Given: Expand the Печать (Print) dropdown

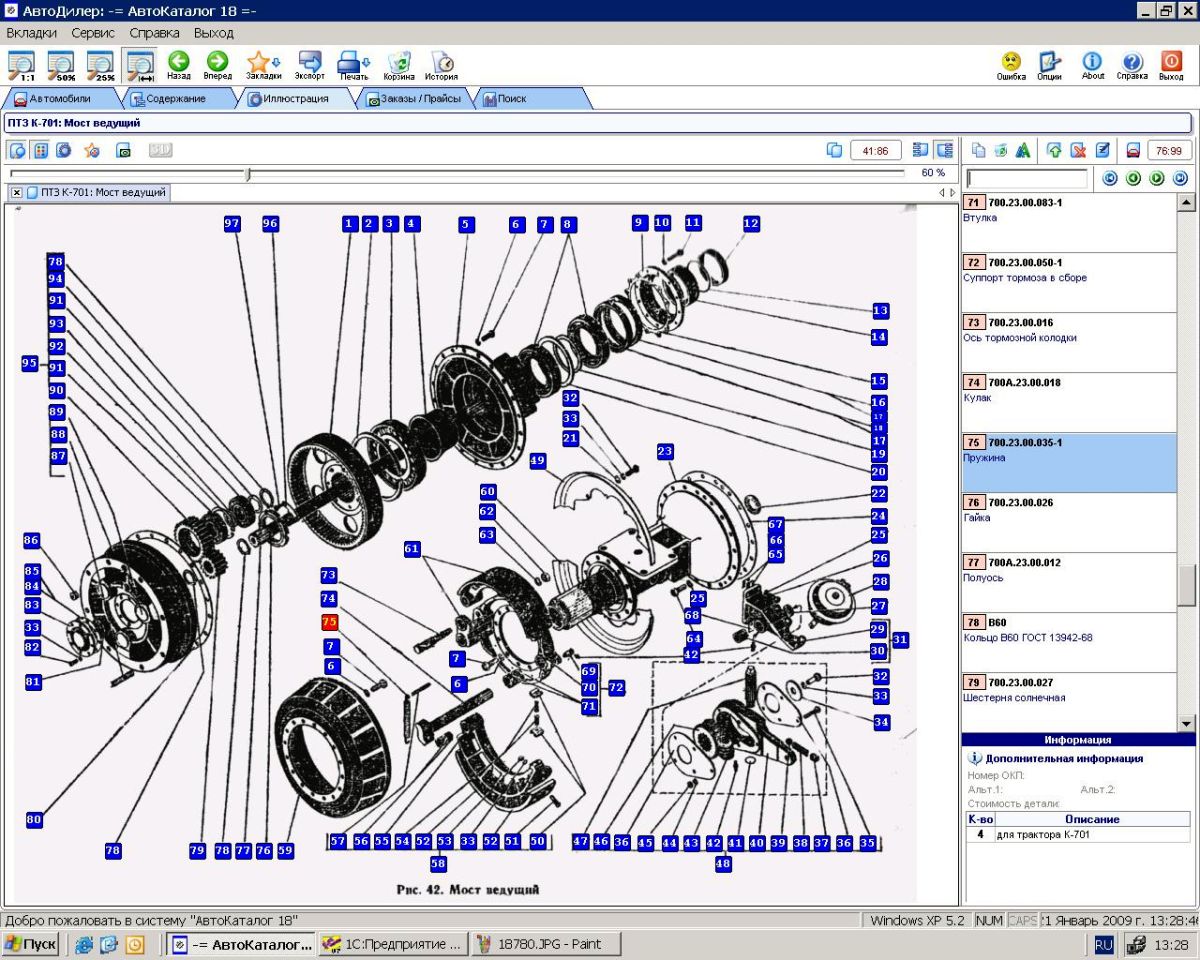Looking at the screenshot, I should 366,62.
